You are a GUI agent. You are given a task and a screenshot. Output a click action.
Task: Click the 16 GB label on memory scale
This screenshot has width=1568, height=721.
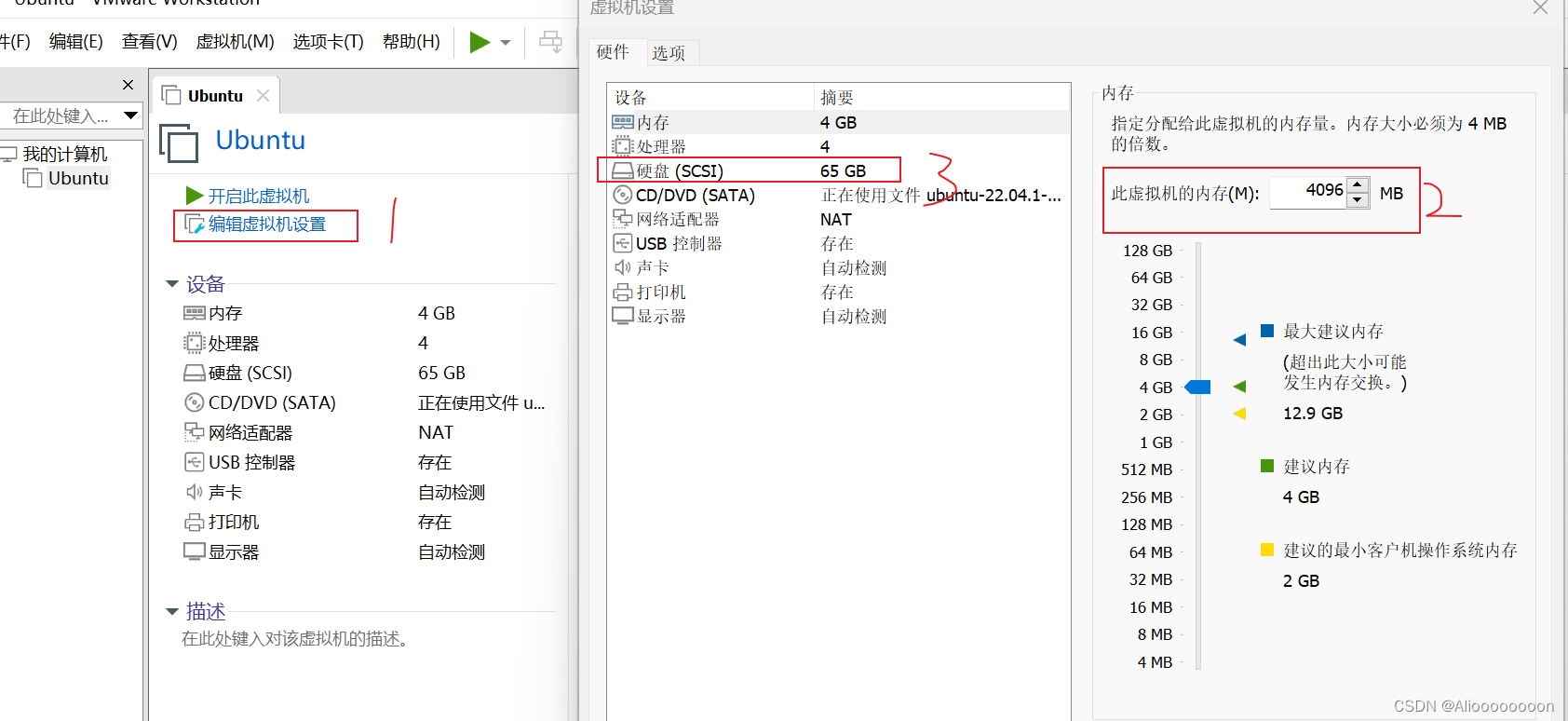coord(1152,333)
